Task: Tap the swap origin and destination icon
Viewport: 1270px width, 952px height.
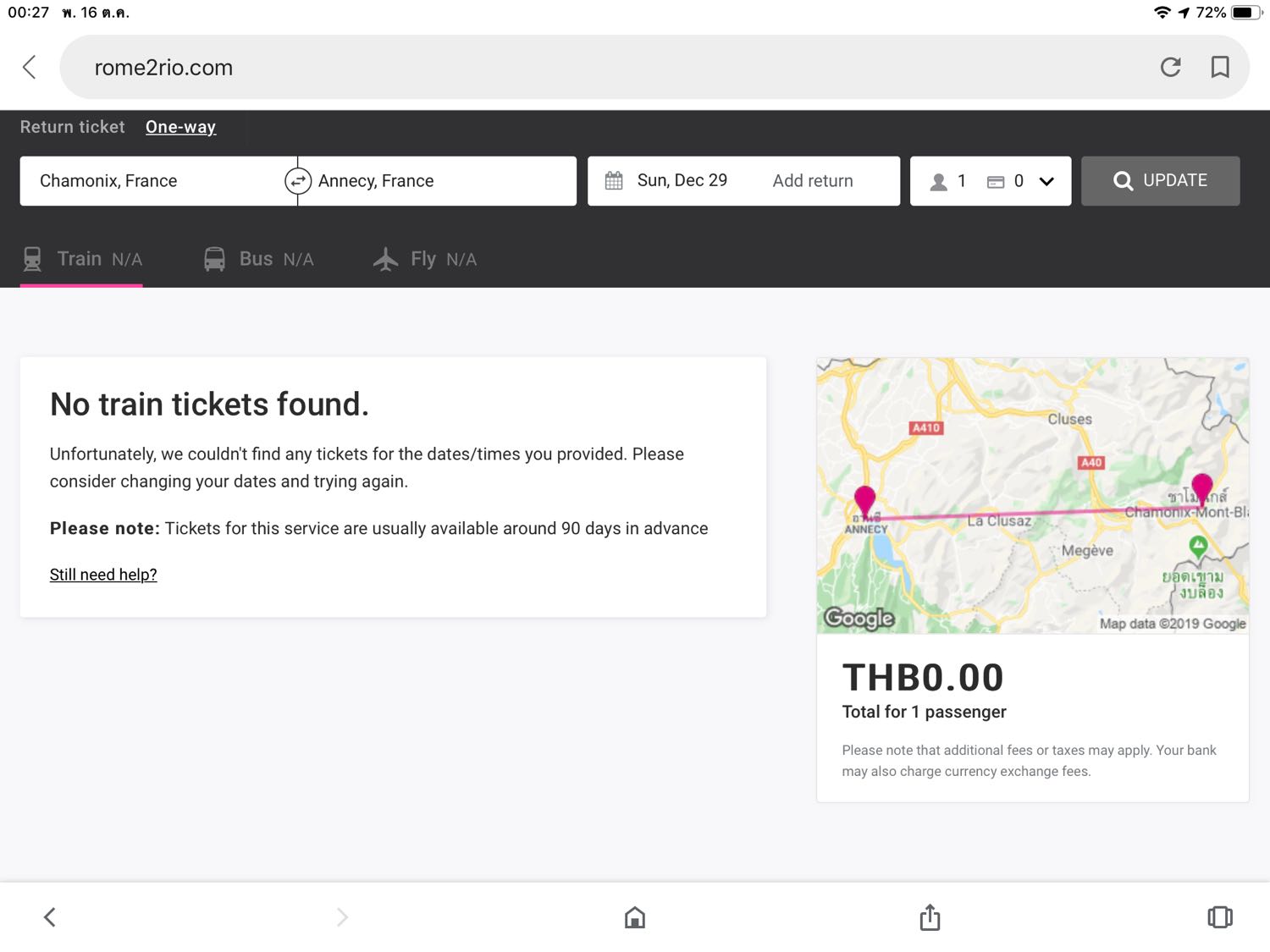Action: click(298, 181)
